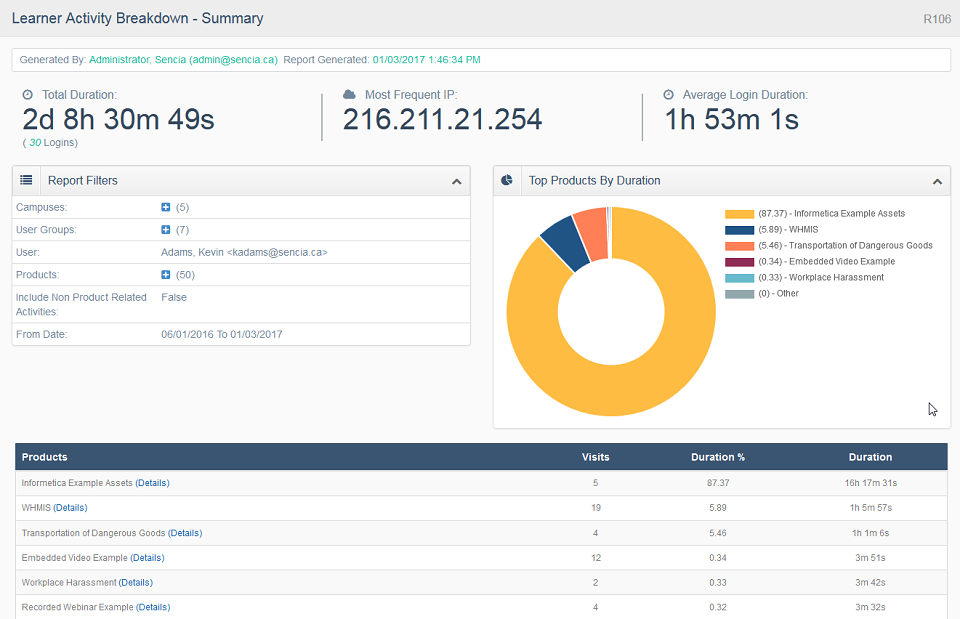Viewport: 960px width, 619px height.
Task: Click the Duration % column header
Action: 718,457
